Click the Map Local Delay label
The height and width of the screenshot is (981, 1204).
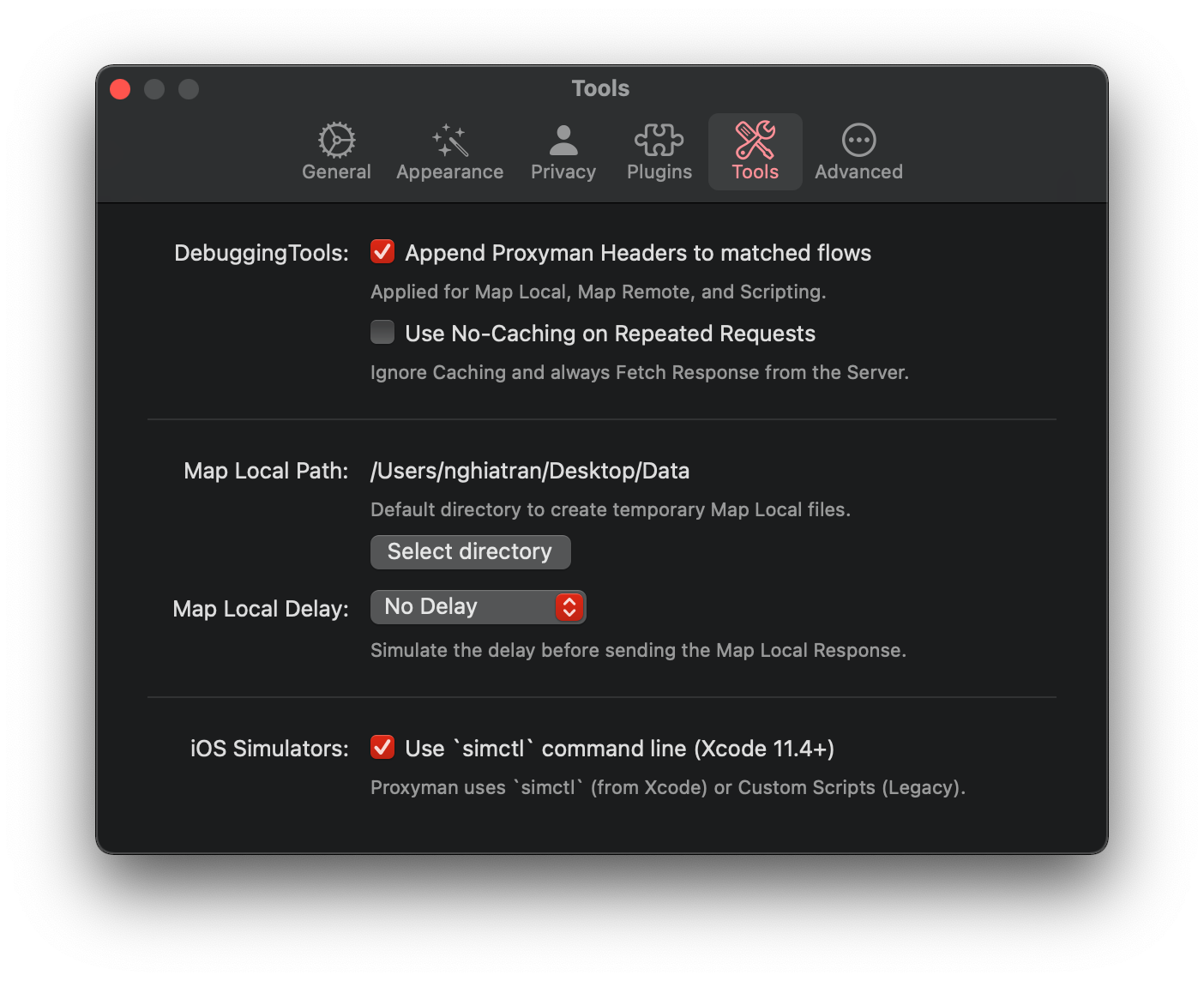(261, 609)
